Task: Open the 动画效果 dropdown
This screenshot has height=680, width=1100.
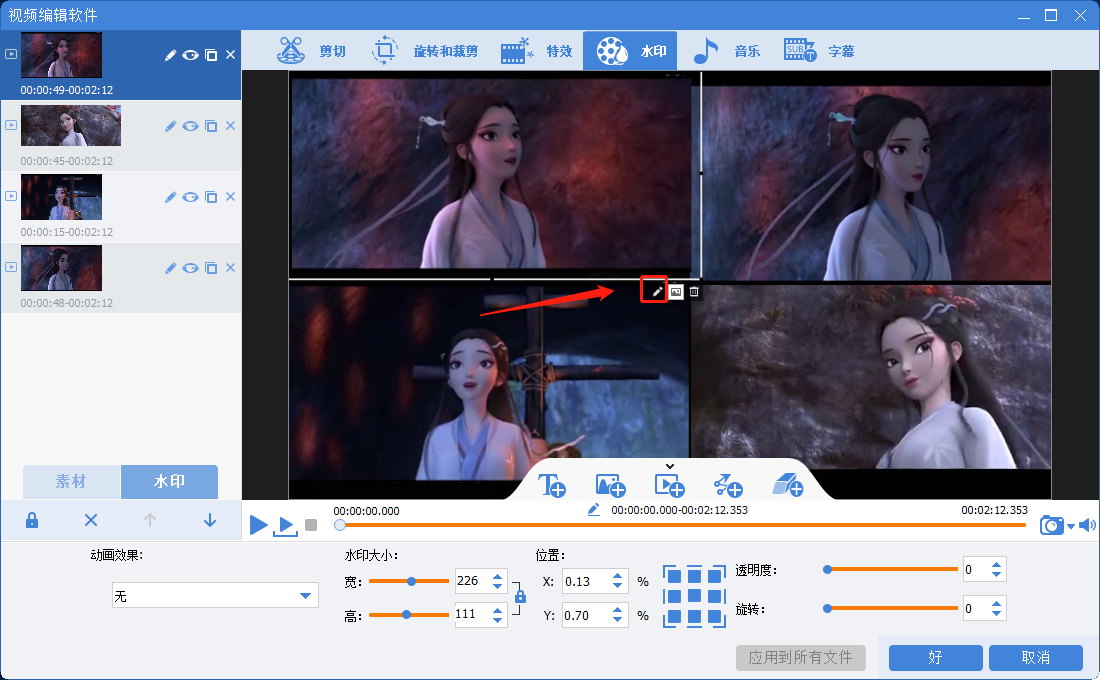Action: point(215,596)
